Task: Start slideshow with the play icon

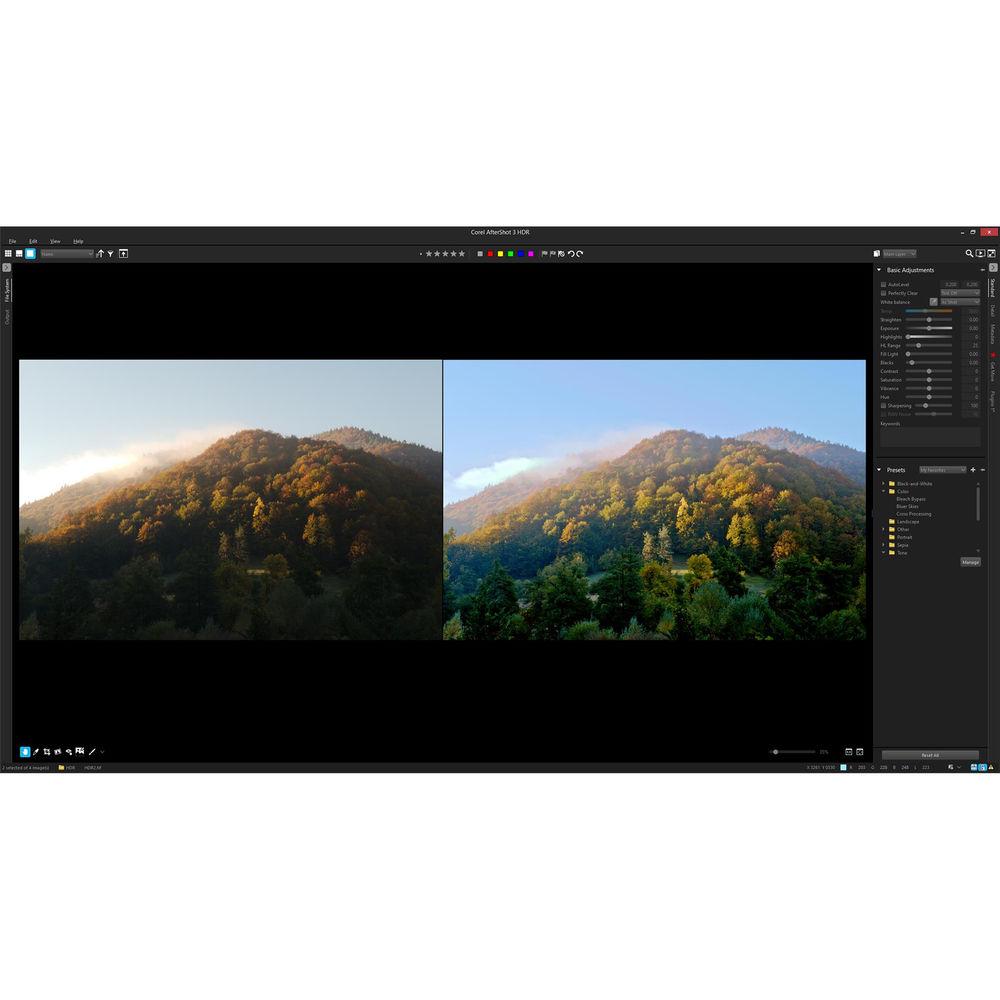Action: pyautogui.click(x=980, y=254)
